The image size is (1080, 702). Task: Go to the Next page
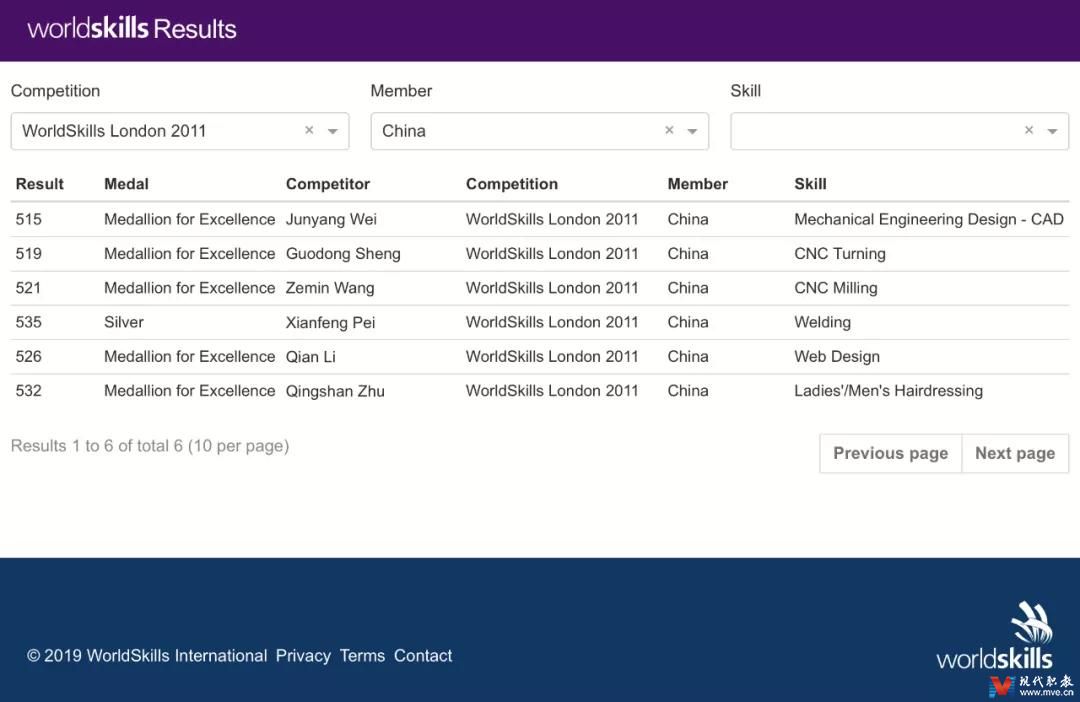pos(1014,453)
